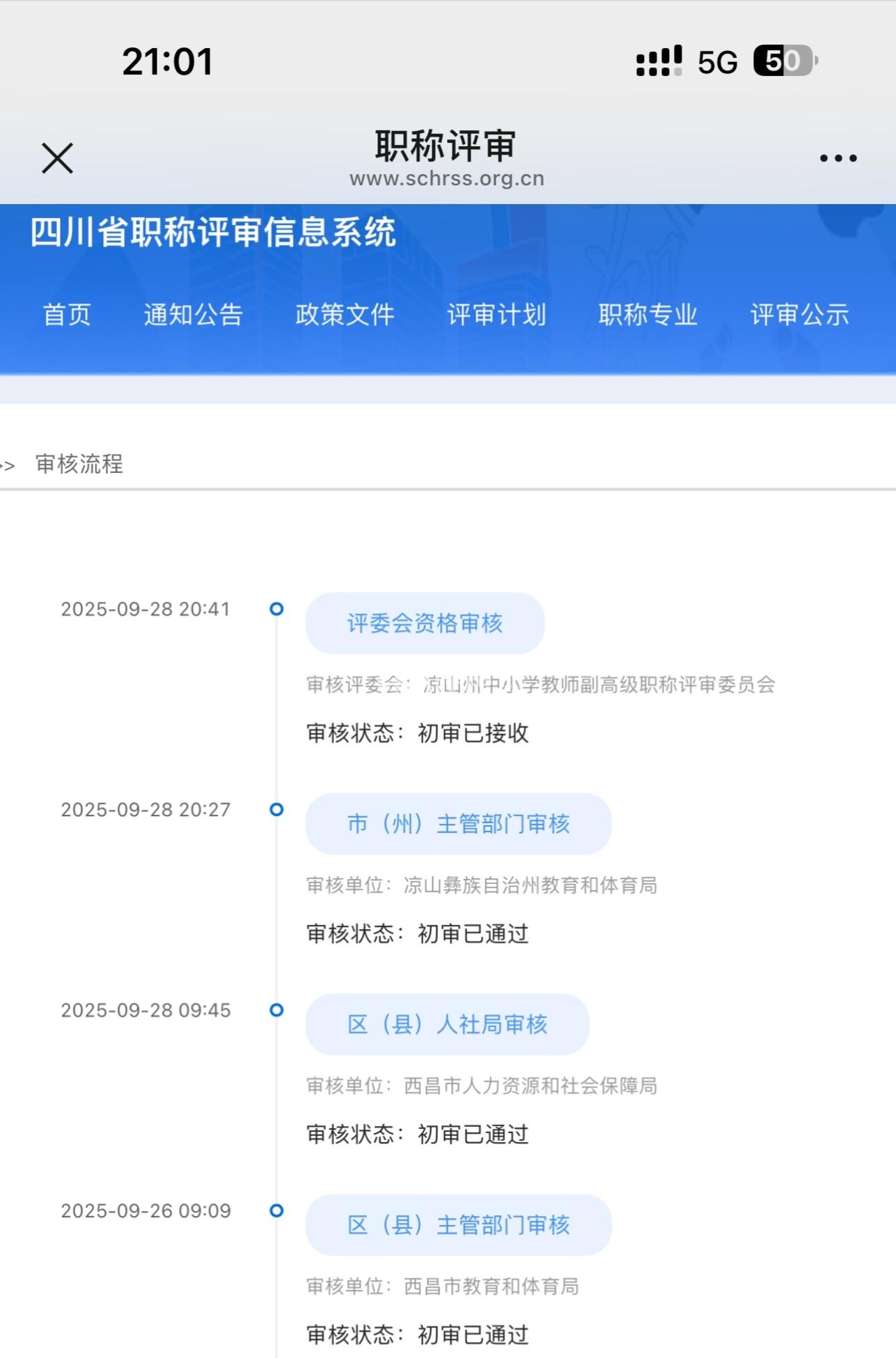Click timeline dot for 2025-09-28 20:27
The height and width of the screenshot is (1358, 896).
point(276,810)
